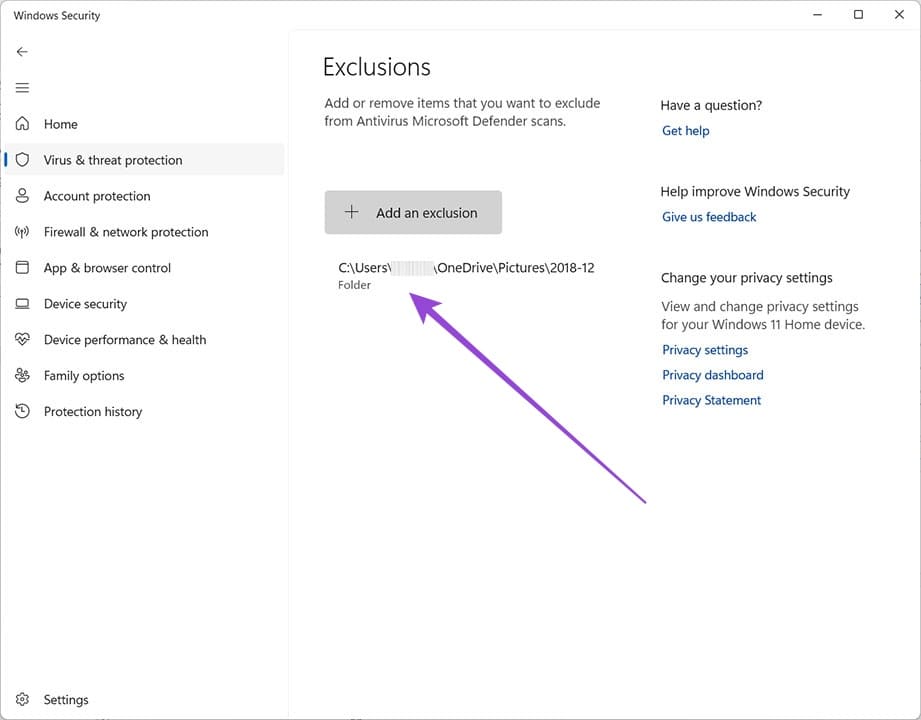Viewport: 921px width, 720px height.
Task: Maximize the Windows Security window
Action: [x=858, y=15]
